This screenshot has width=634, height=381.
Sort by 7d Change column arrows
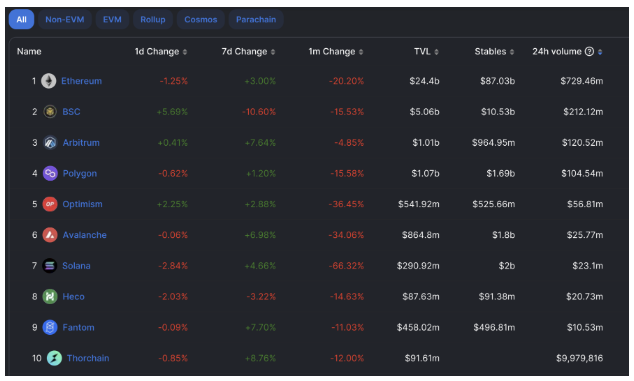pos(273,52)
